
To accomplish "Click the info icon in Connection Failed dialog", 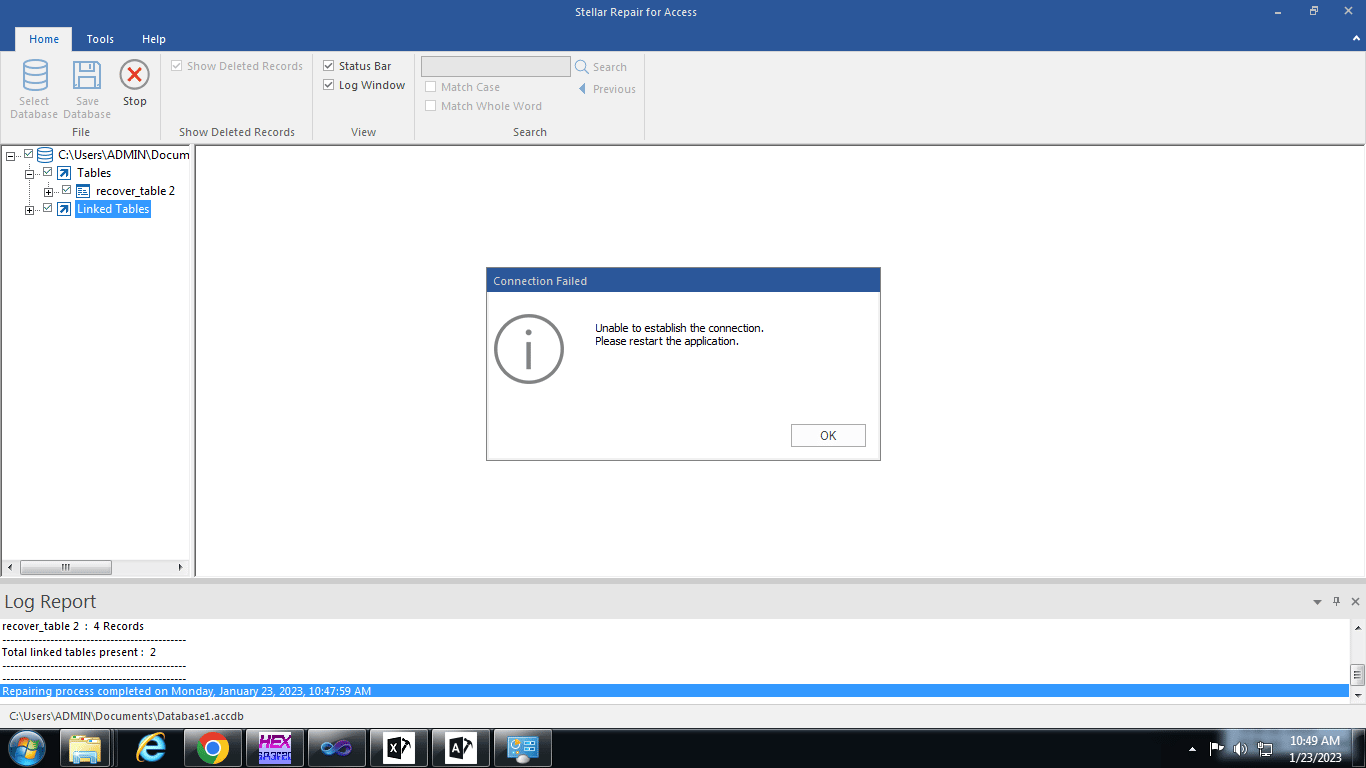I will (529, 349).
